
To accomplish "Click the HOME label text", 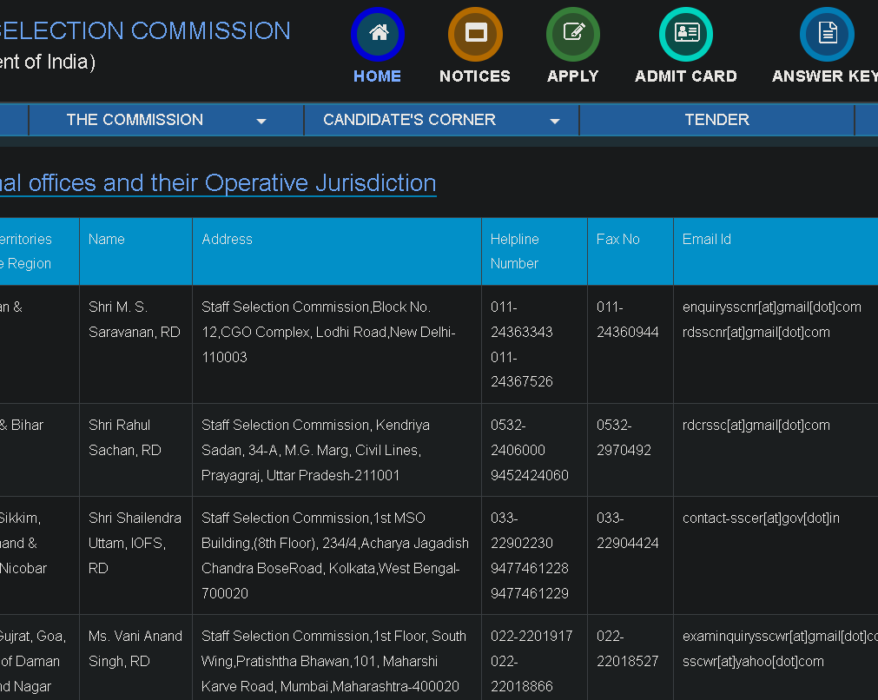I will click(x=377, y=76).
